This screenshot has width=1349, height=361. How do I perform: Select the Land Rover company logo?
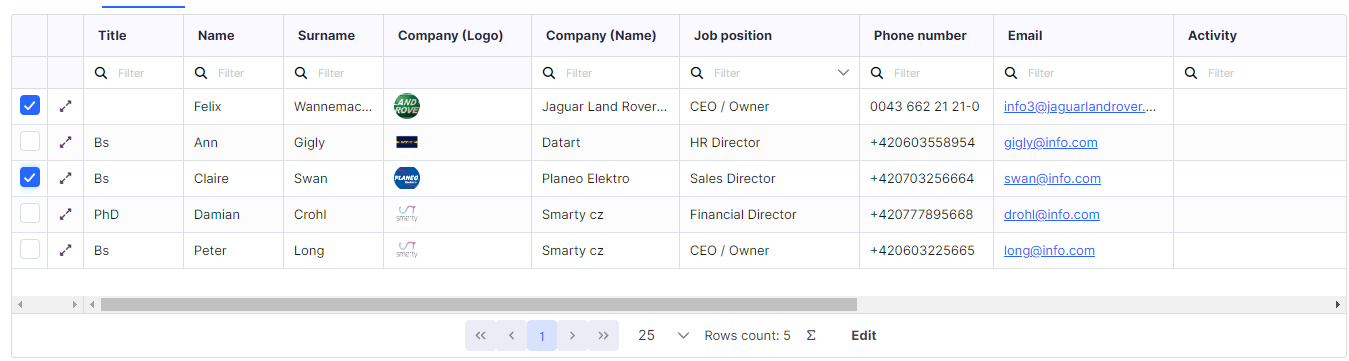pos(407,106)
